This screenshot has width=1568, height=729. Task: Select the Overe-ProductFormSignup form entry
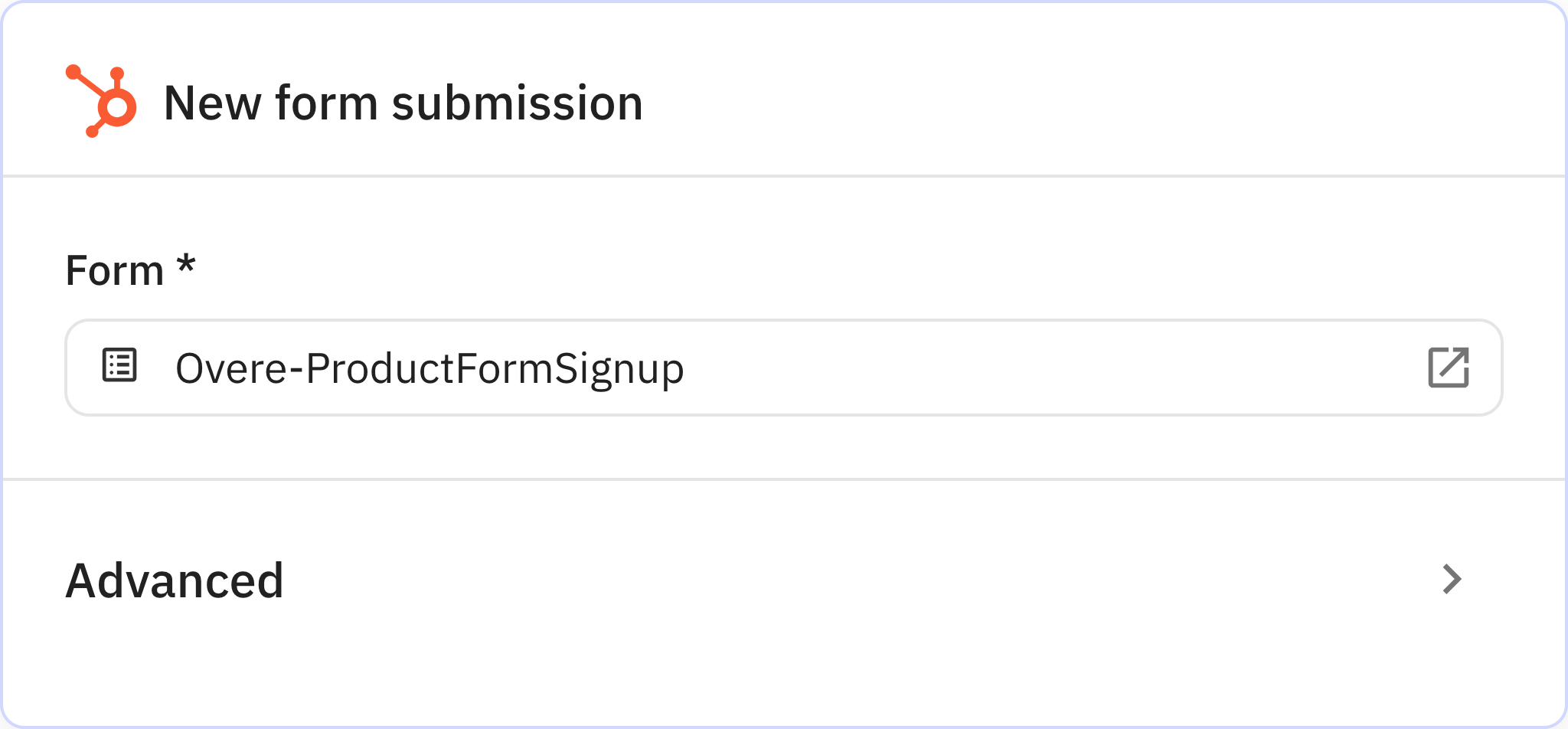[x=430, y=368]
